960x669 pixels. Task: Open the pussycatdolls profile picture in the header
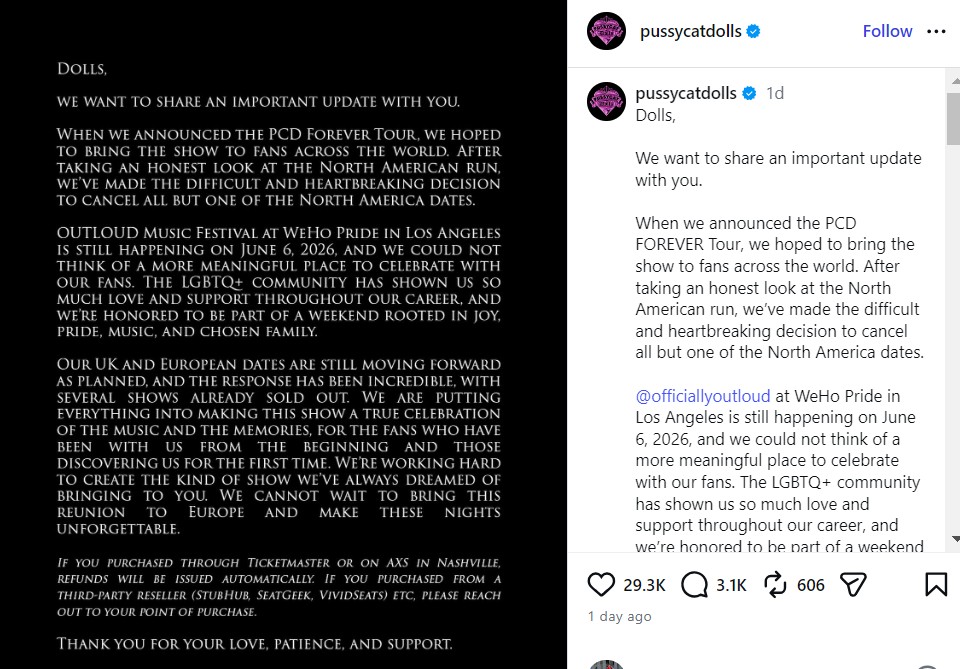[x=606, y=31]
